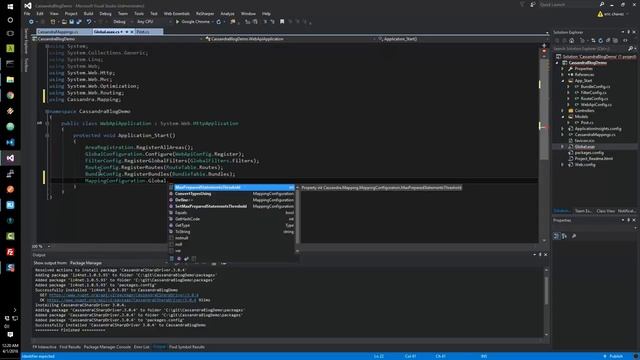Open the Package Manager Console tab
Screen dimensions: 640x360
[107, 347]
